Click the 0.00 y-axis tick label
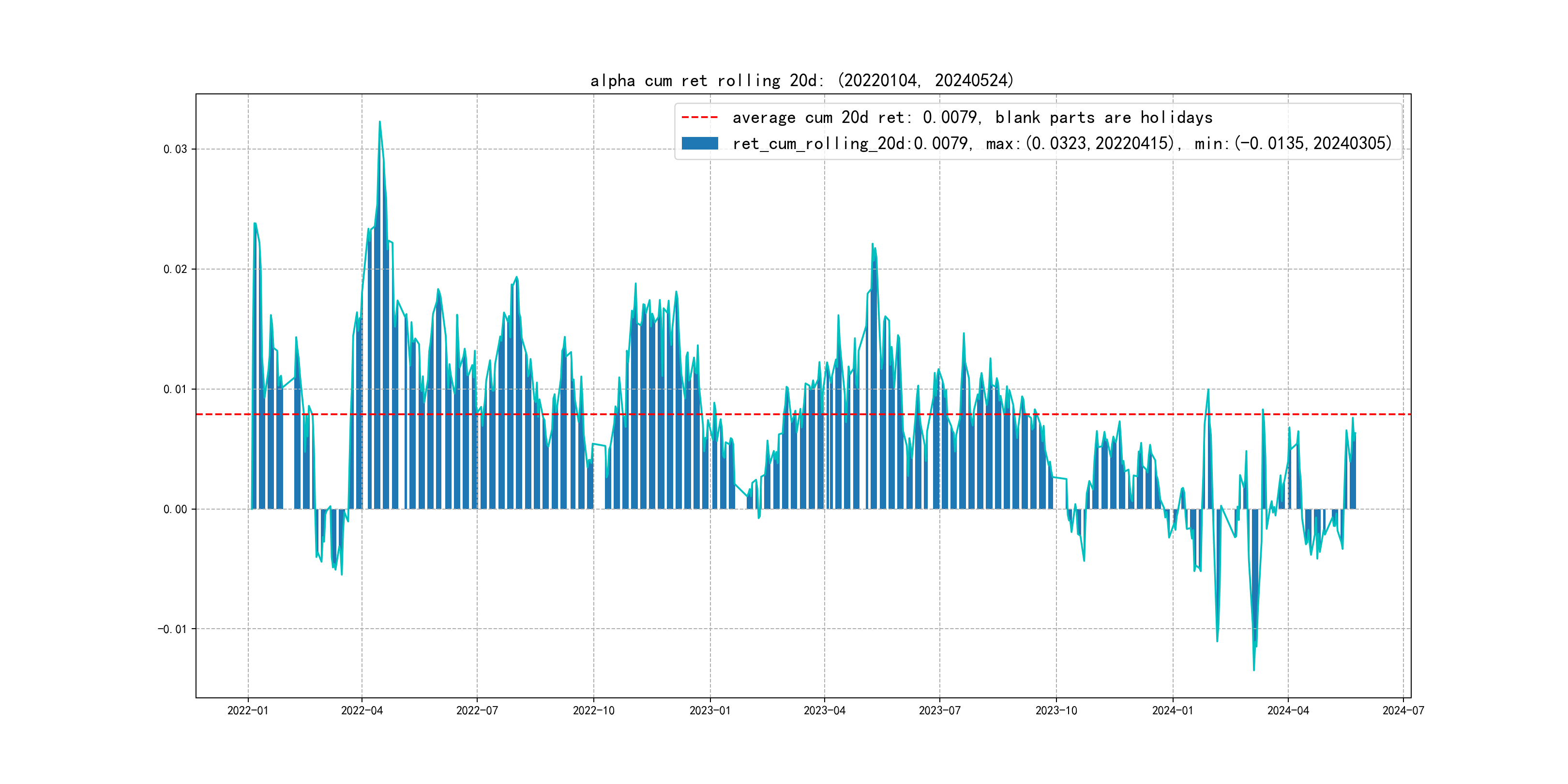Image resolution: width=1568 pixels, height=784 pixels. tap(175, 509)
